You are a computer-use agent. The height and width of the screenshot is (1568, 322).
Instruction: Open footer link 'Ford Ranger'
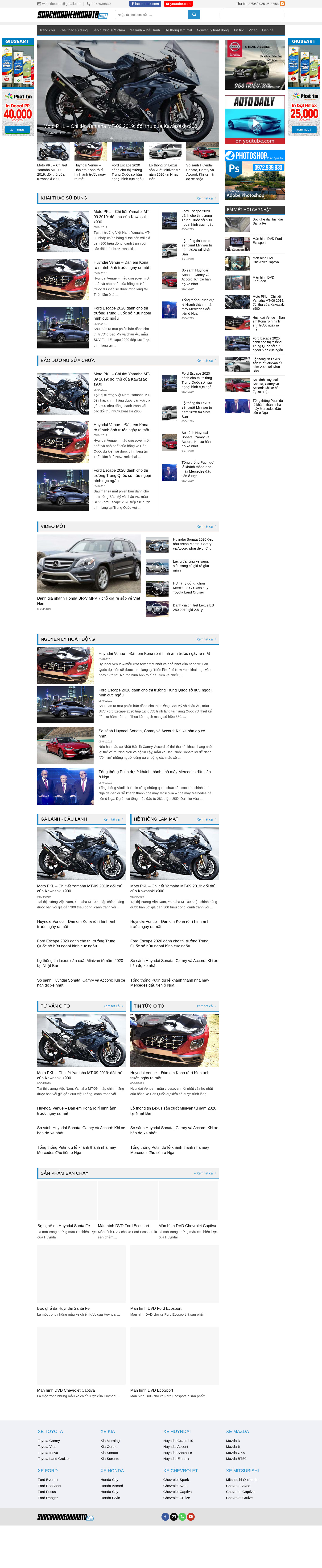tap(48, 1497)
